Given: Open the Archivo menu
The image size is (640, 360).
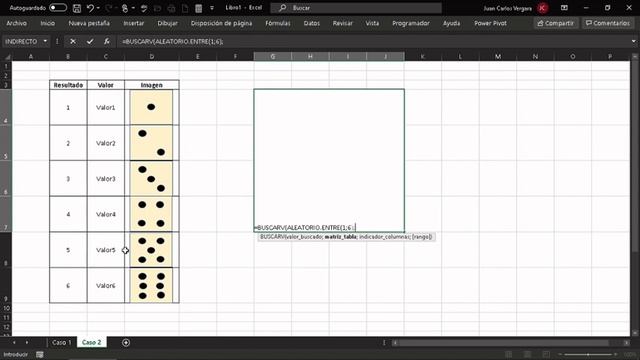Looking at the screenshot, I should (17, 23).
